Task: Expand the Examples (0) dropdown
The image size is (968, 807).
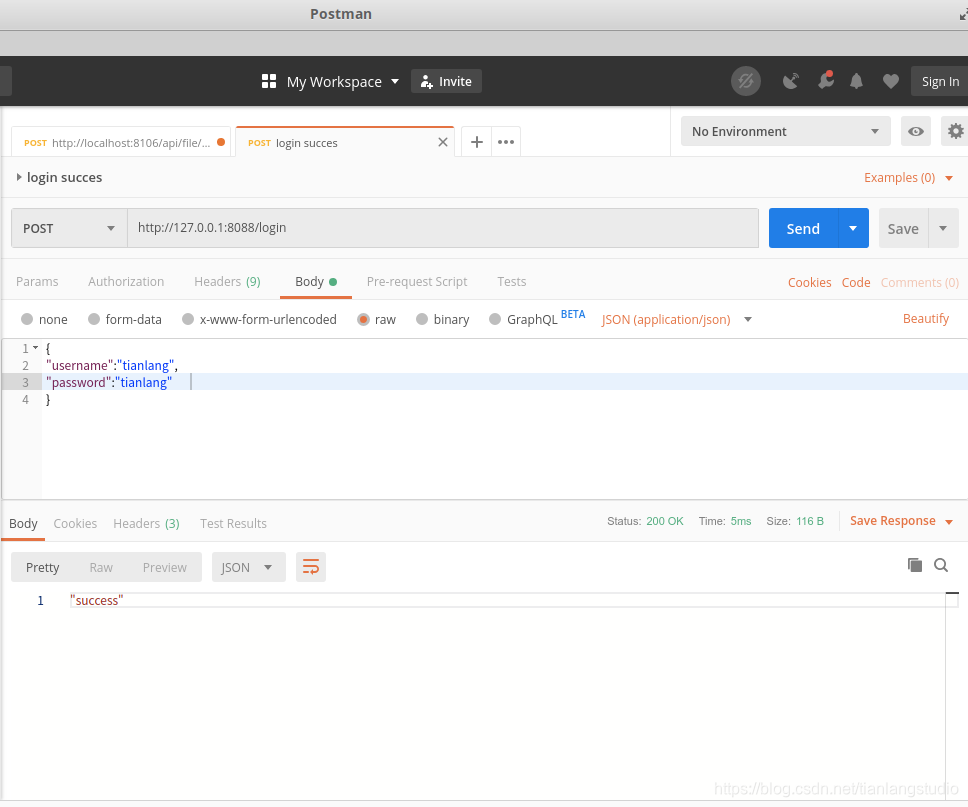Action: (x=908, y=178)
